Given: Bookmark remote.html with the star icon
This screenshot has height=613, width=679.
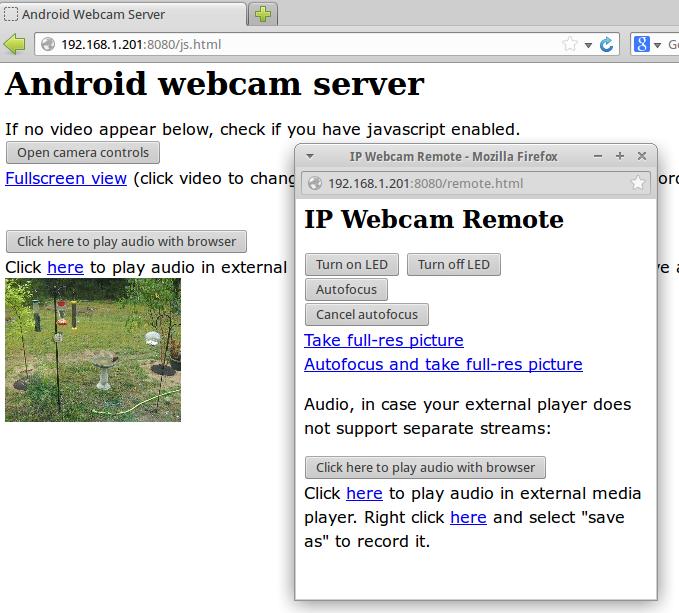Looking at the screenshot, I should (x=637, y=183).
